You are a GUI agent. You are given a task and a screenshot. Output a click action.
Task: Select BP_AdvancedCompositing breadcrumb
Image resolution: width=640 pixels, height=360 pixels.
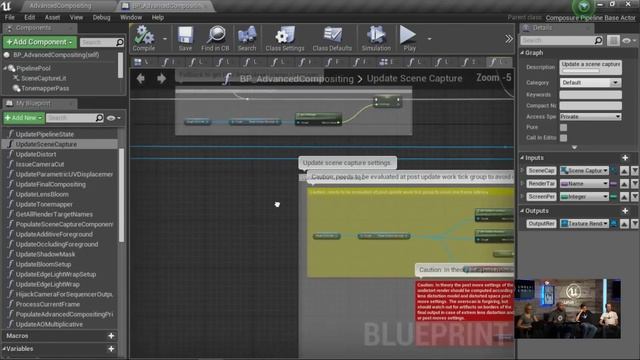coord(296,78)
